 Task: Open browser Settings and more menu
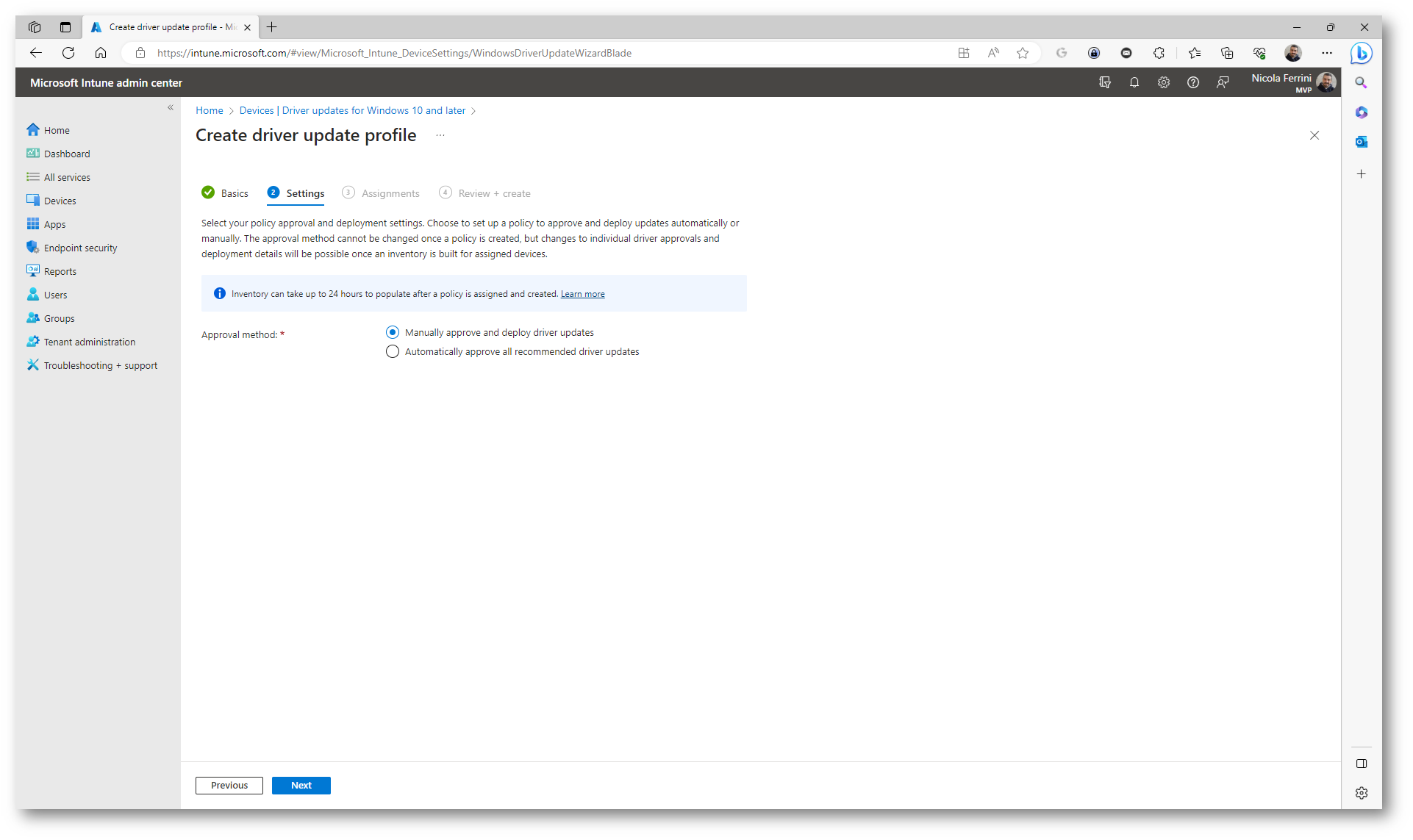point(1327,53)
